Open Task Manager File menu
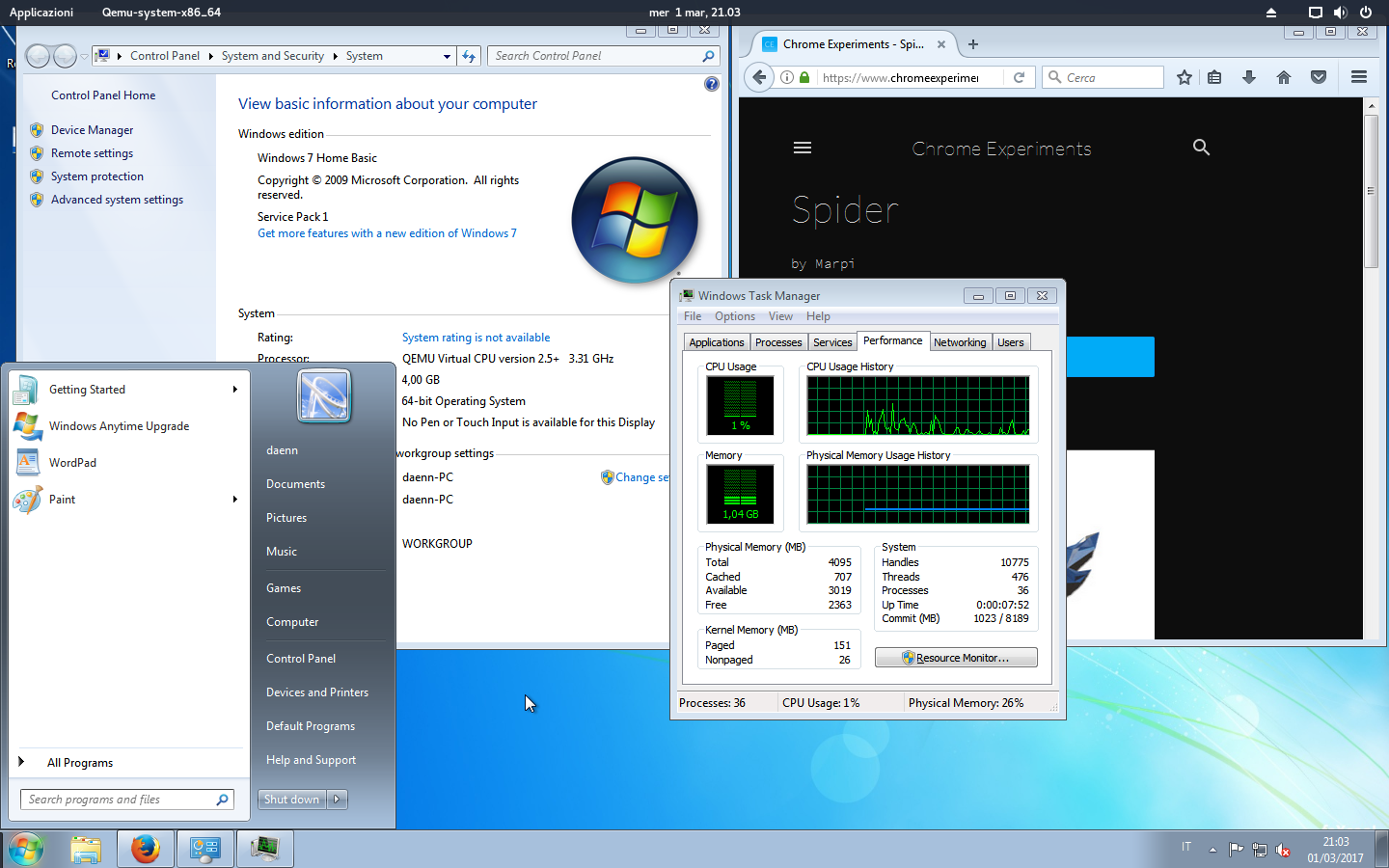 coord(693,316)
